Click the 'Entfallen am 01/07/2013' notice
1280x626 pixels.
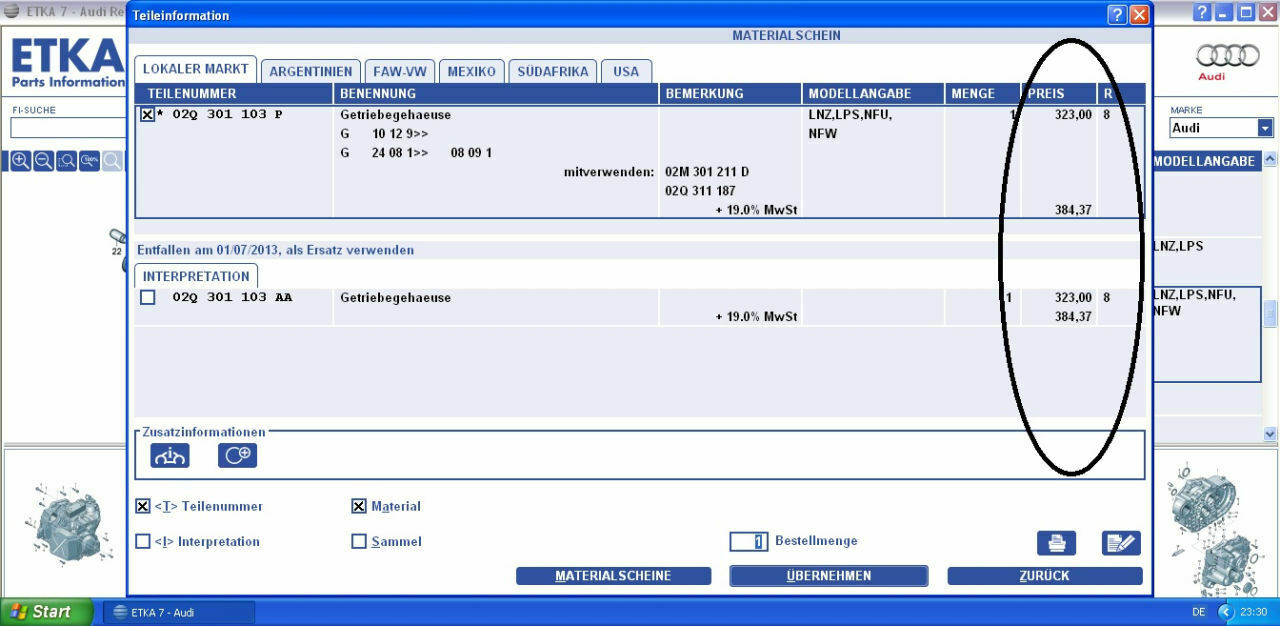(x=275, y=250)
